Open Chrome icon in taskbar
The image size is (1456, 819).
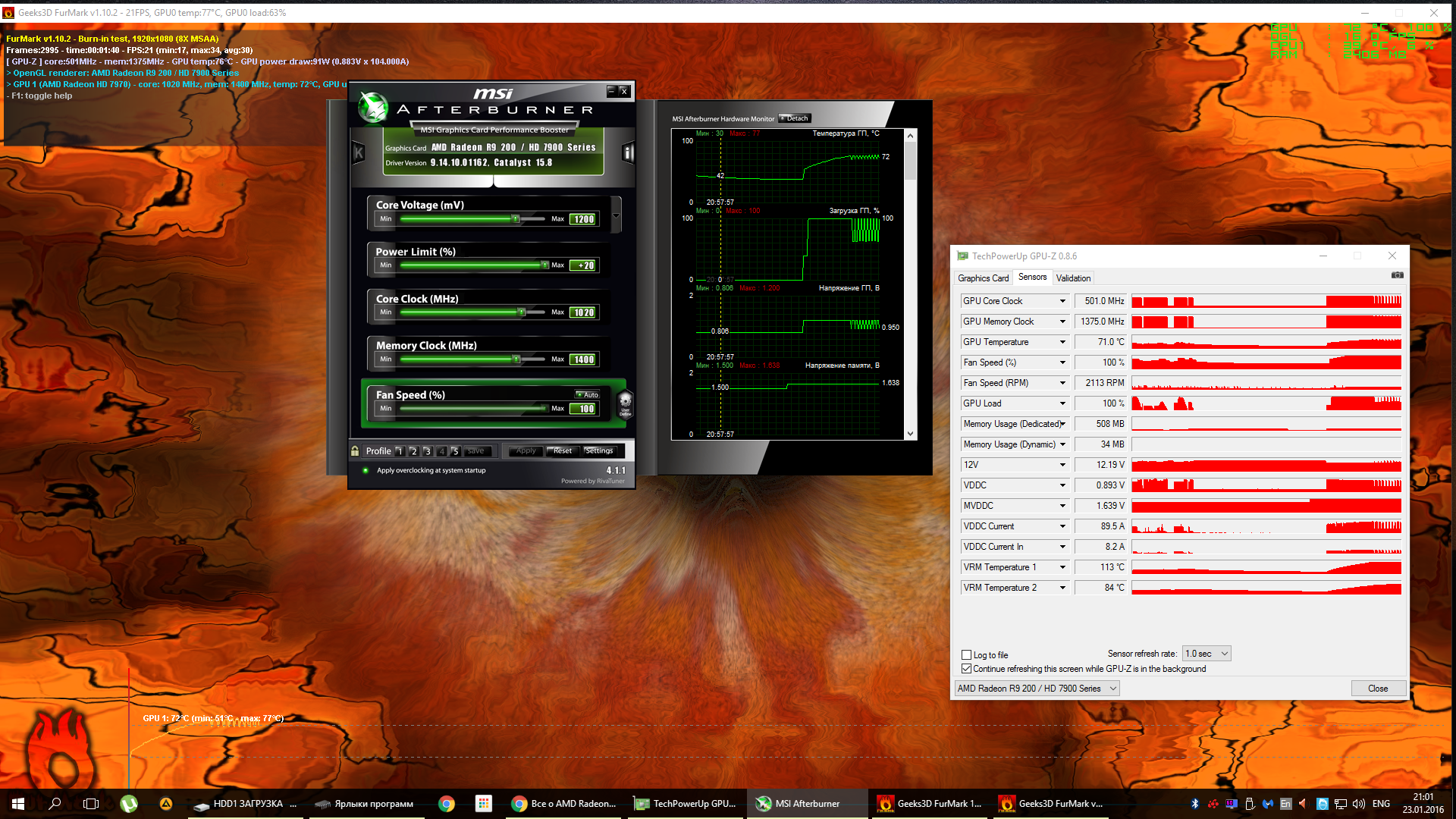tap(447, 804)
